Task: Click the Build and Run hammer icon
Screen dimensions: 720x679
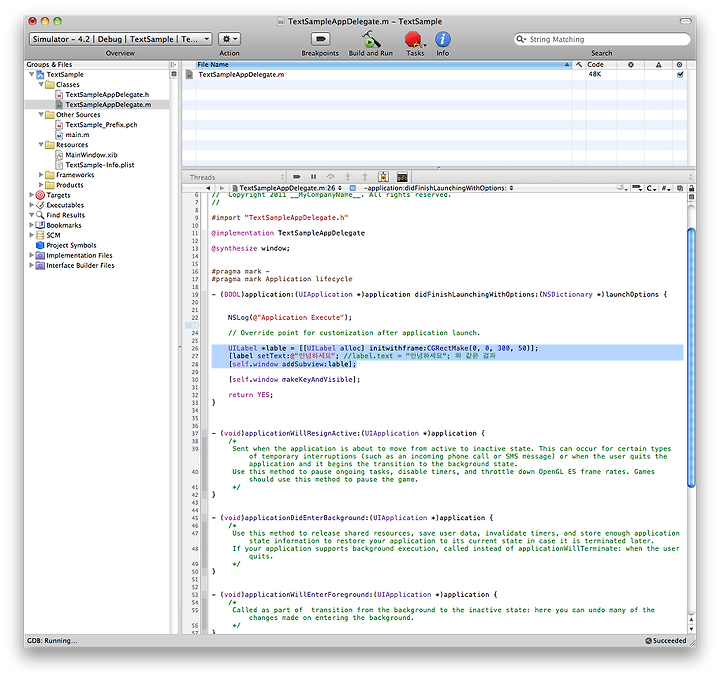Action: click(371, 39)
